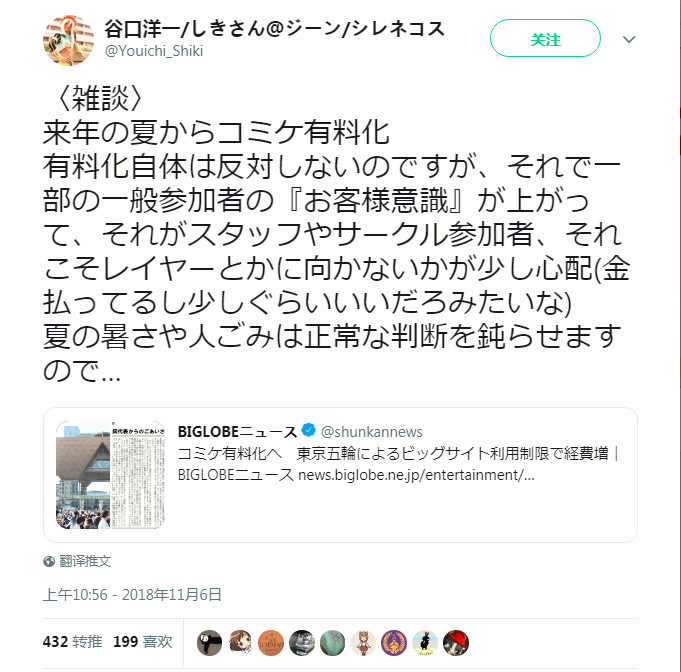Click the blue verified badge icon
This screenshot has height=672, width=681.
(x=308, y=430)
